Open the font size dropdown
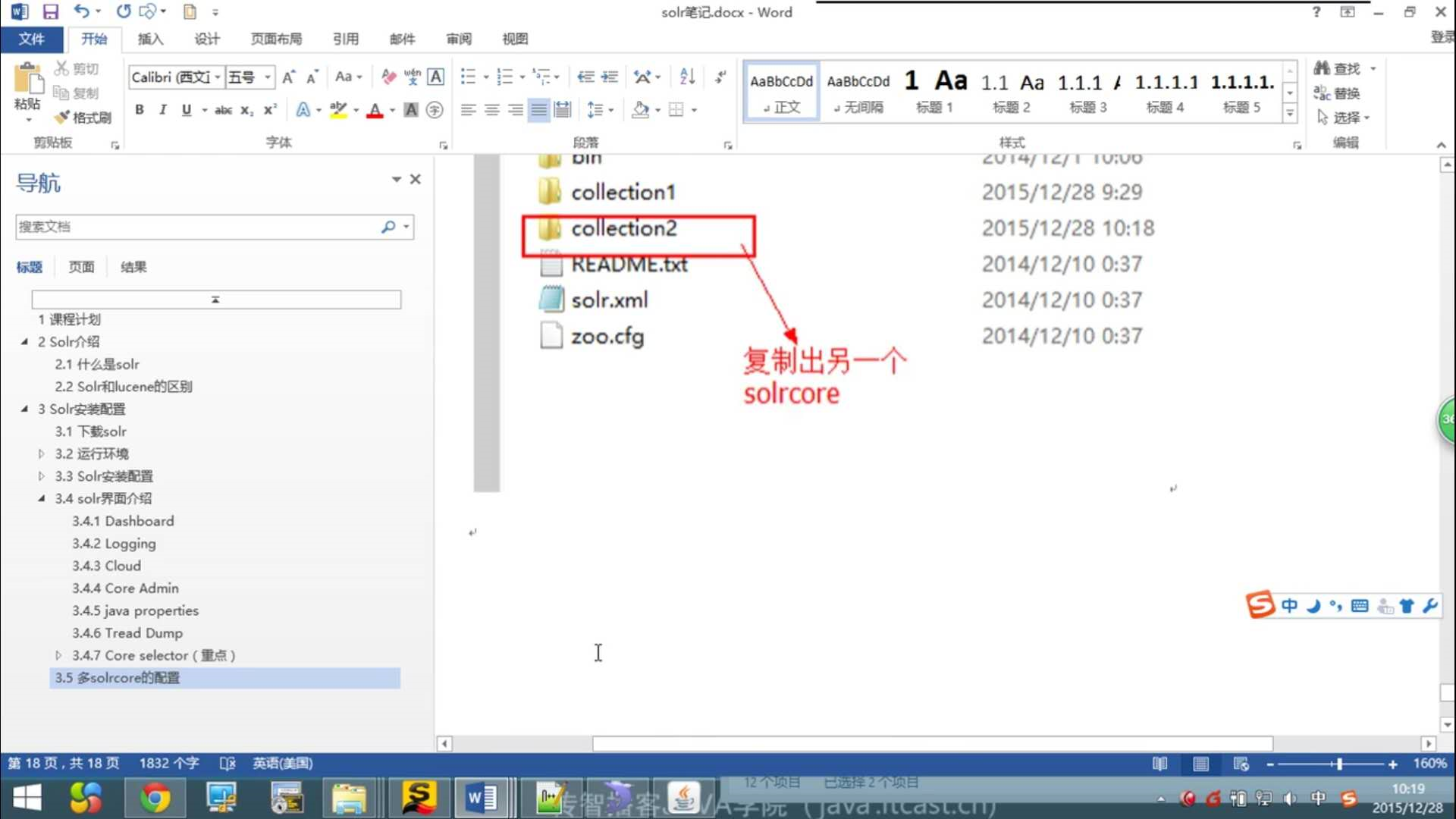 point(268,77)
